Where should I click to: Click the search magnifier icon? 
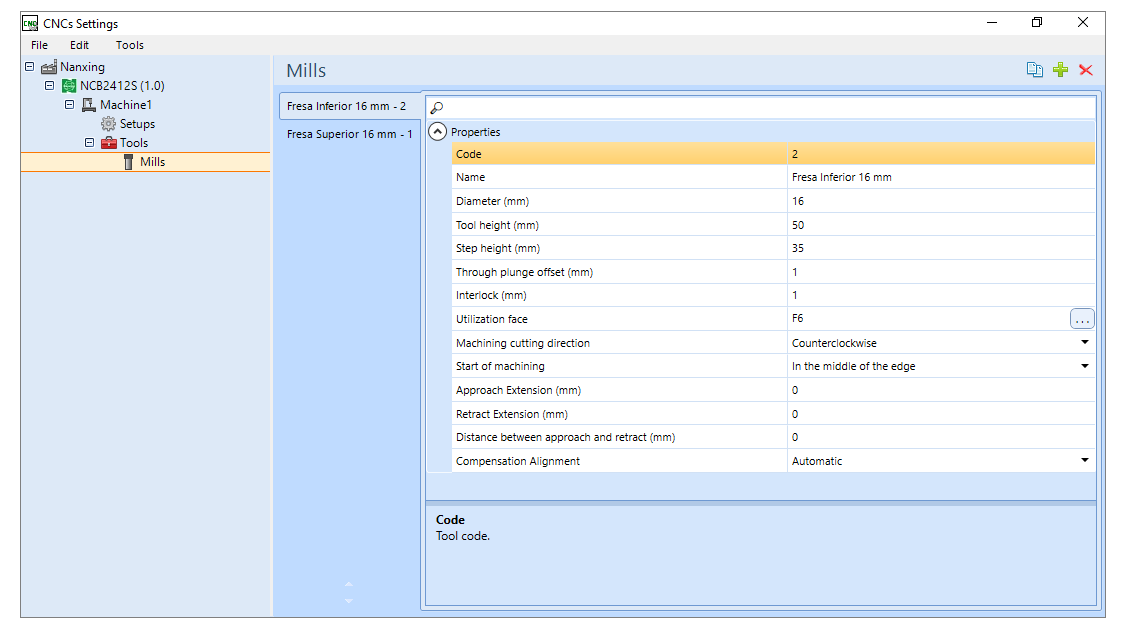[x=437, y=108]
